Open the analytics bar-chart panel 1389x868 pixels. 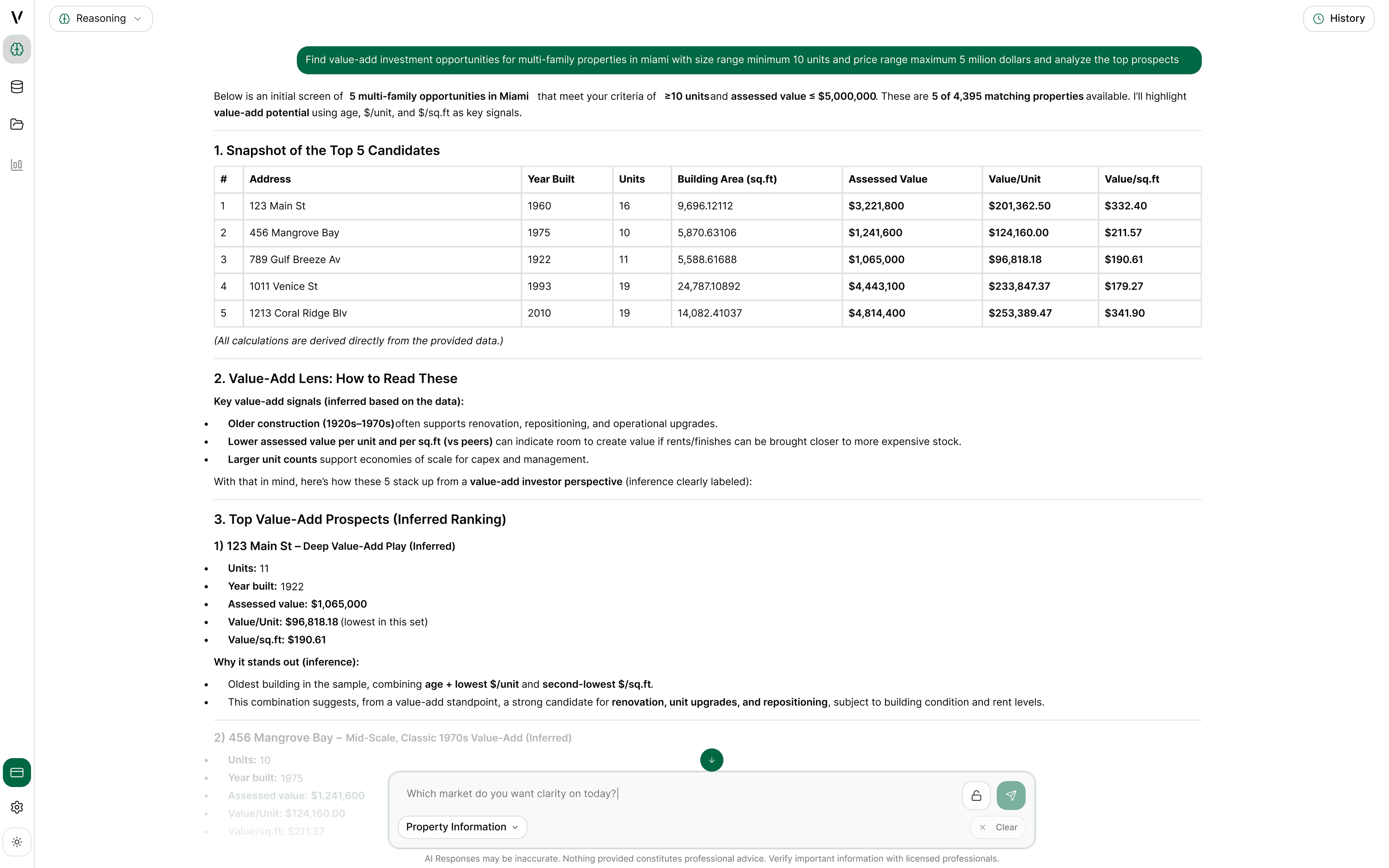pos(17,165)
